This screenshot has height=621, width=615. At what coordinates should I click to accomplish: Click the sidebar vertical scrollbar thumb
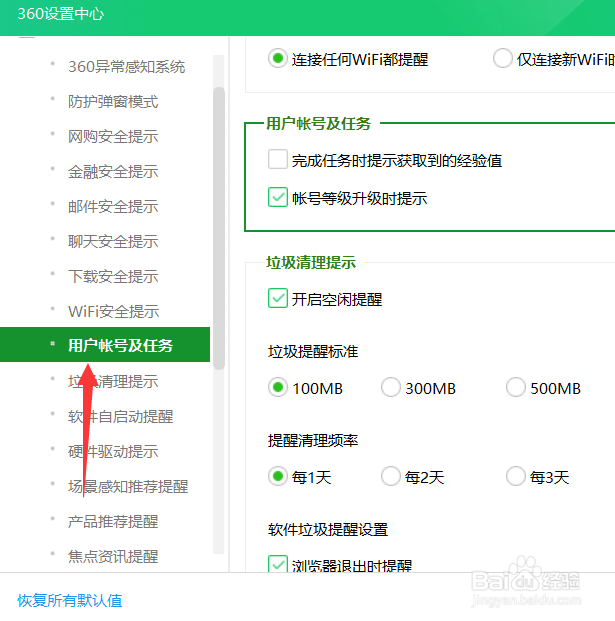(x=219, y=229)
